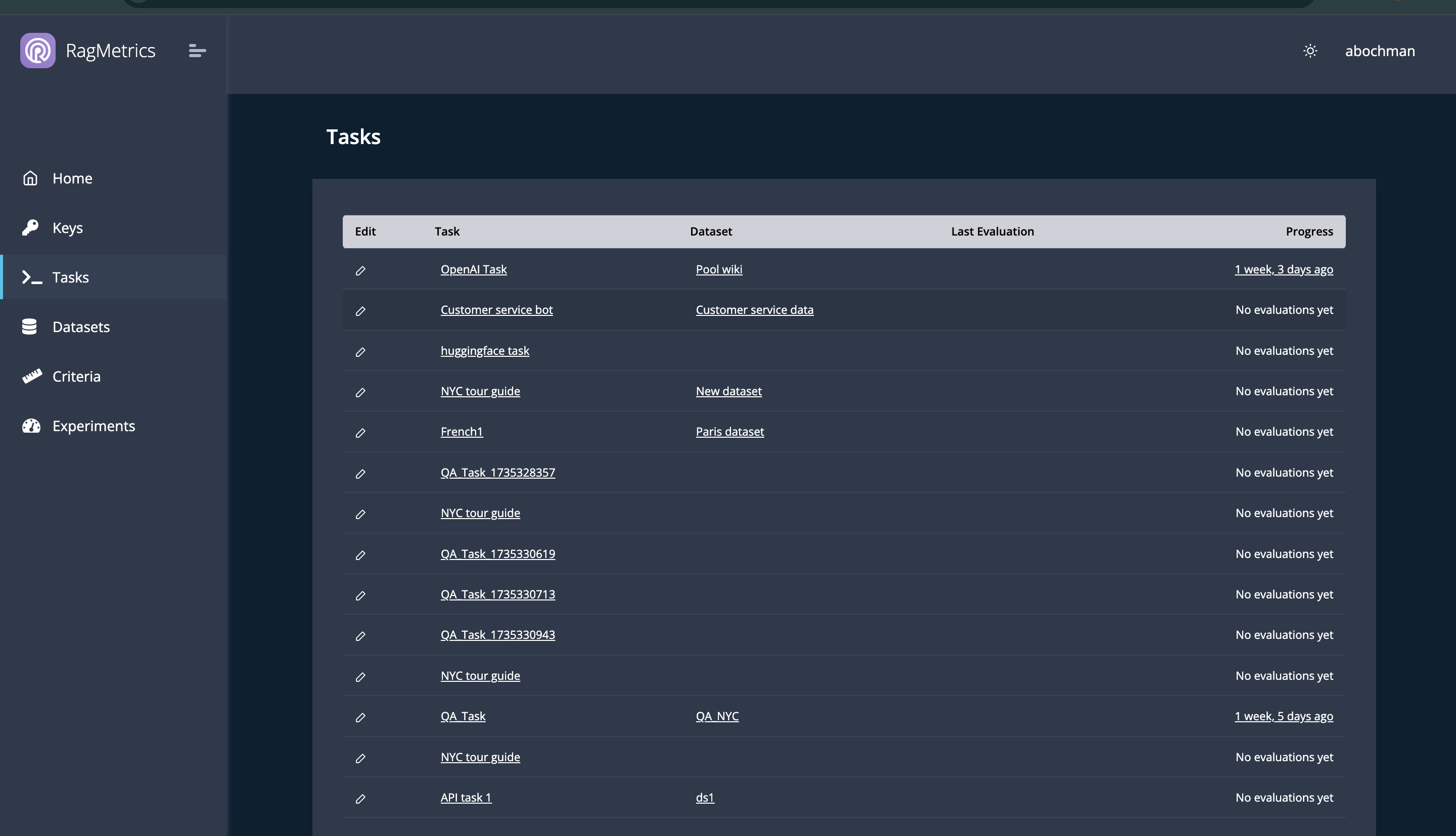This screenshot has height=836, width=1456.
Task: Open the French1 task link
Action: click(462, 432)
